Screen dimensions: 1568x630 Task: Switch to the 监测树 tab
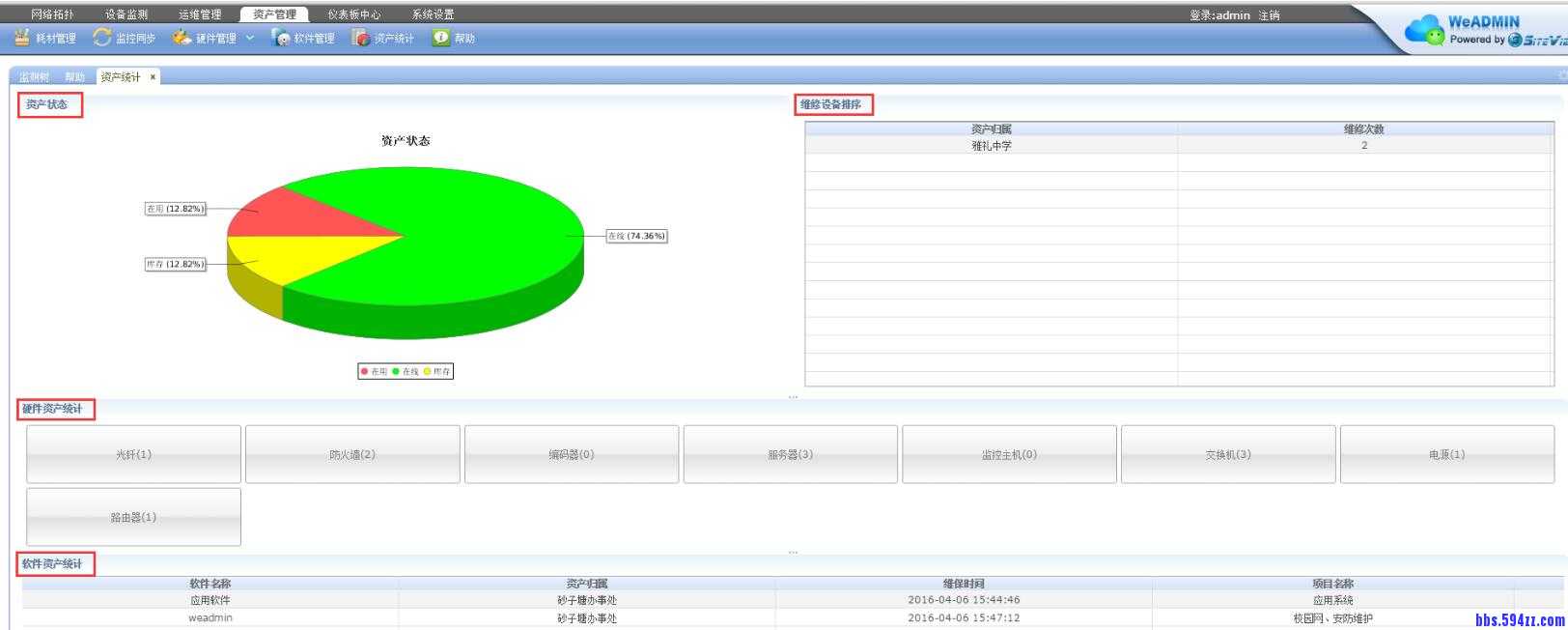pyautogui.click(x=34, y=77)
